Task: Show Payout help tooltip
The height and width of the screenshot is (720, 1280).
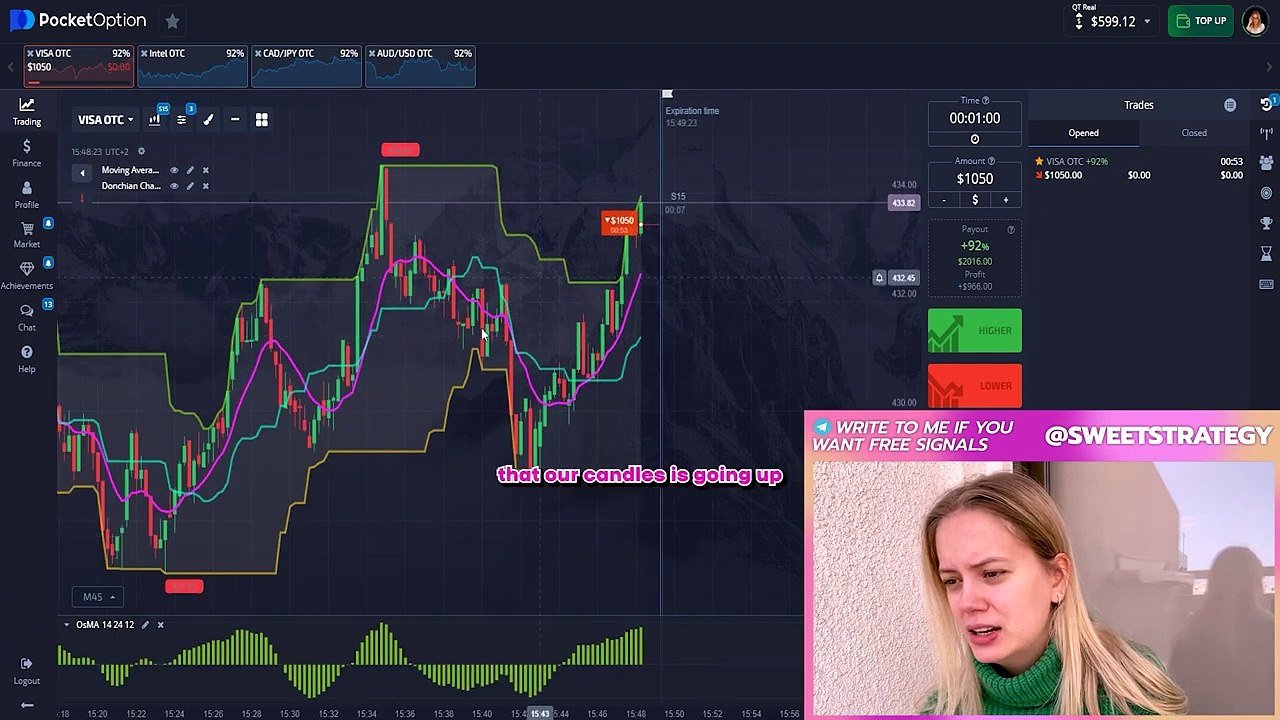Action: point(1011,230)
